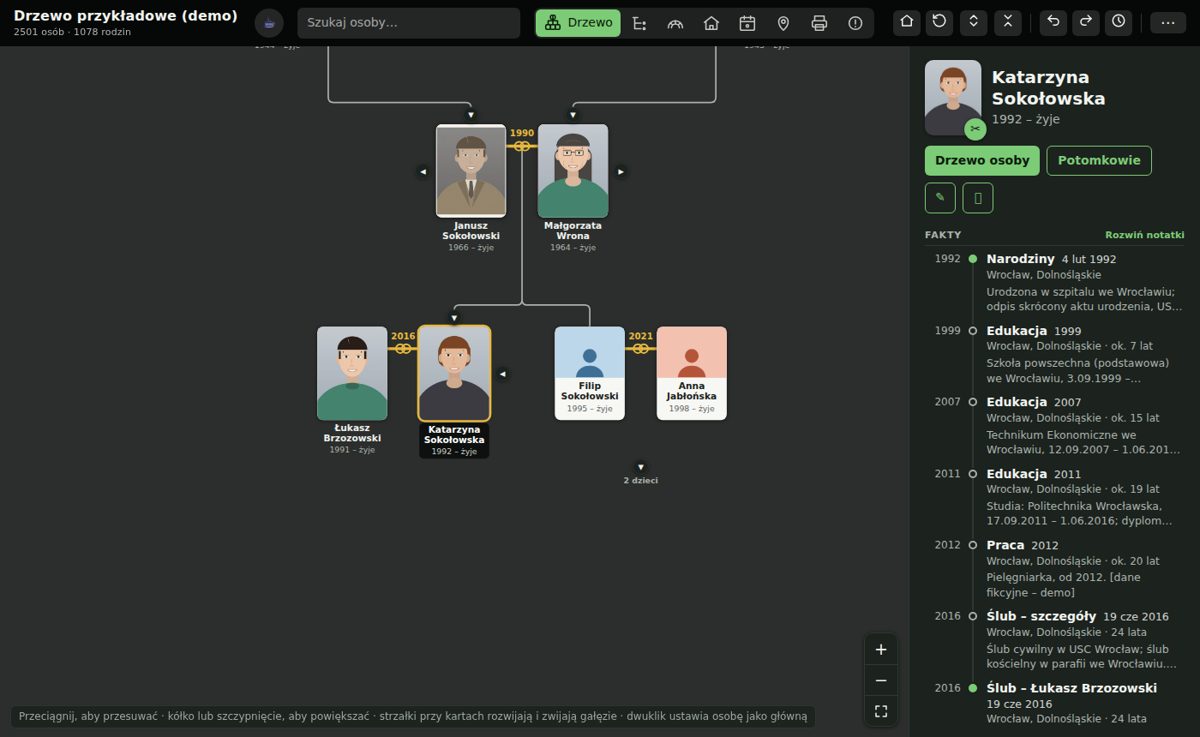The height and width of the screenshot is (737, 1200).
Task: Click the round coffee cup icon
Action: tap(269, 23)
